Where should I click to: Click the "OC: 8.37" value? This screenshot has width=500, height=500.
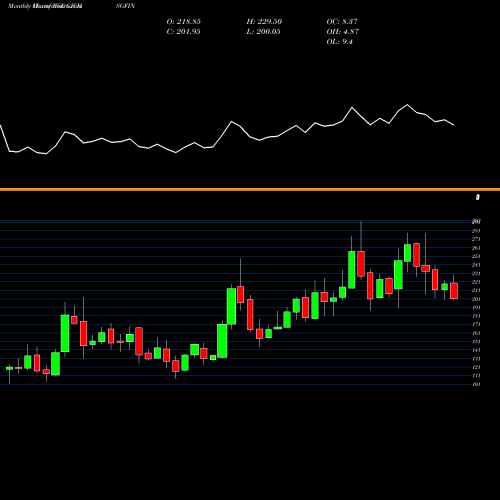(342, 22)
